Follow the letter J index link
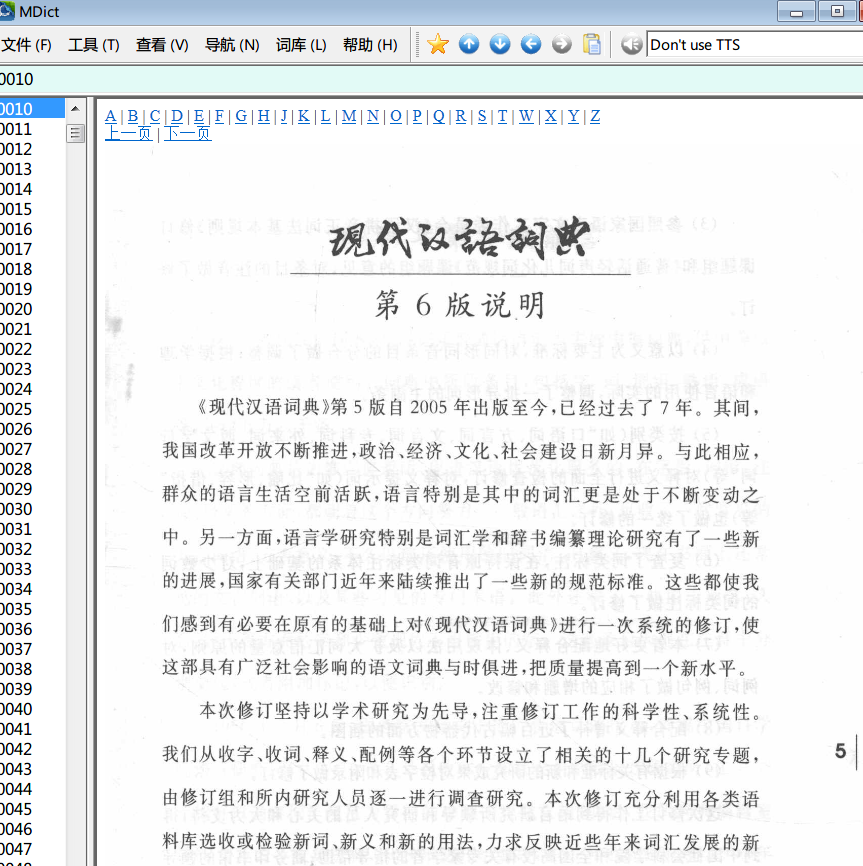Image resolution: width=863 pixels, height=866 pixels. [x=284, y=116]
